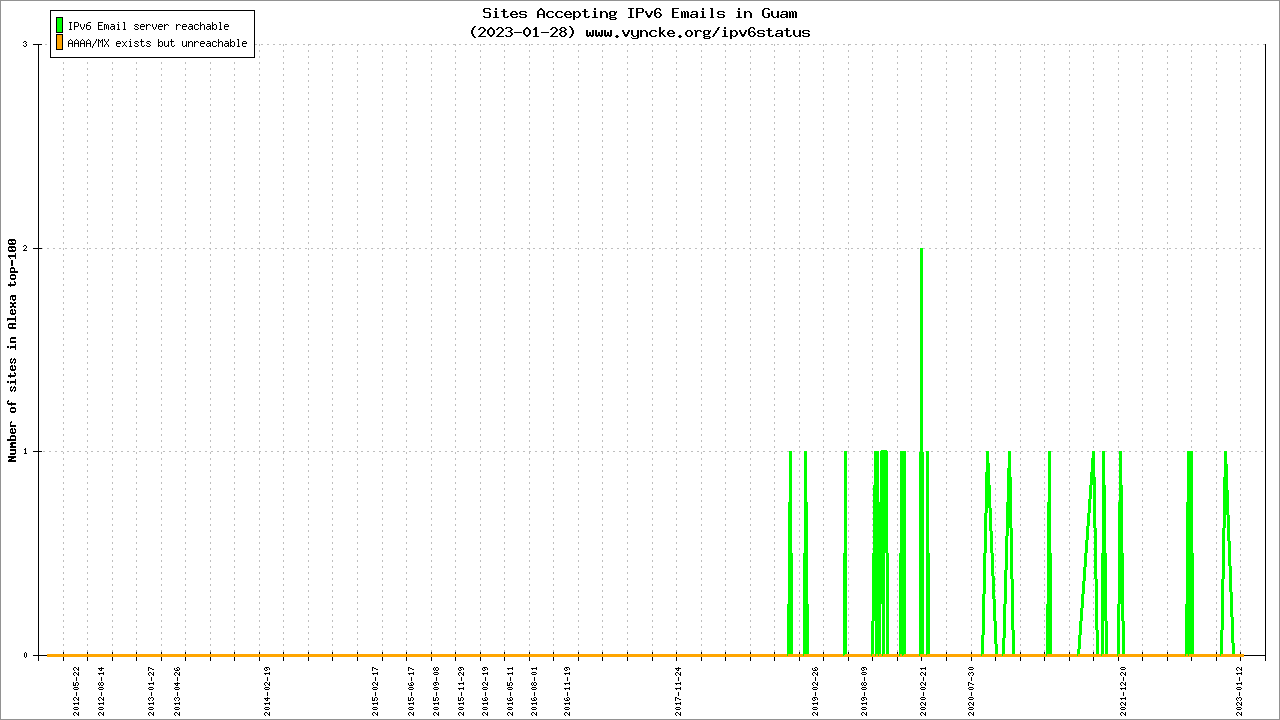The width and height of the screenshot is (1280, 720).
Task: Select the 2019-02-26 date label
Action: [814, 692]
